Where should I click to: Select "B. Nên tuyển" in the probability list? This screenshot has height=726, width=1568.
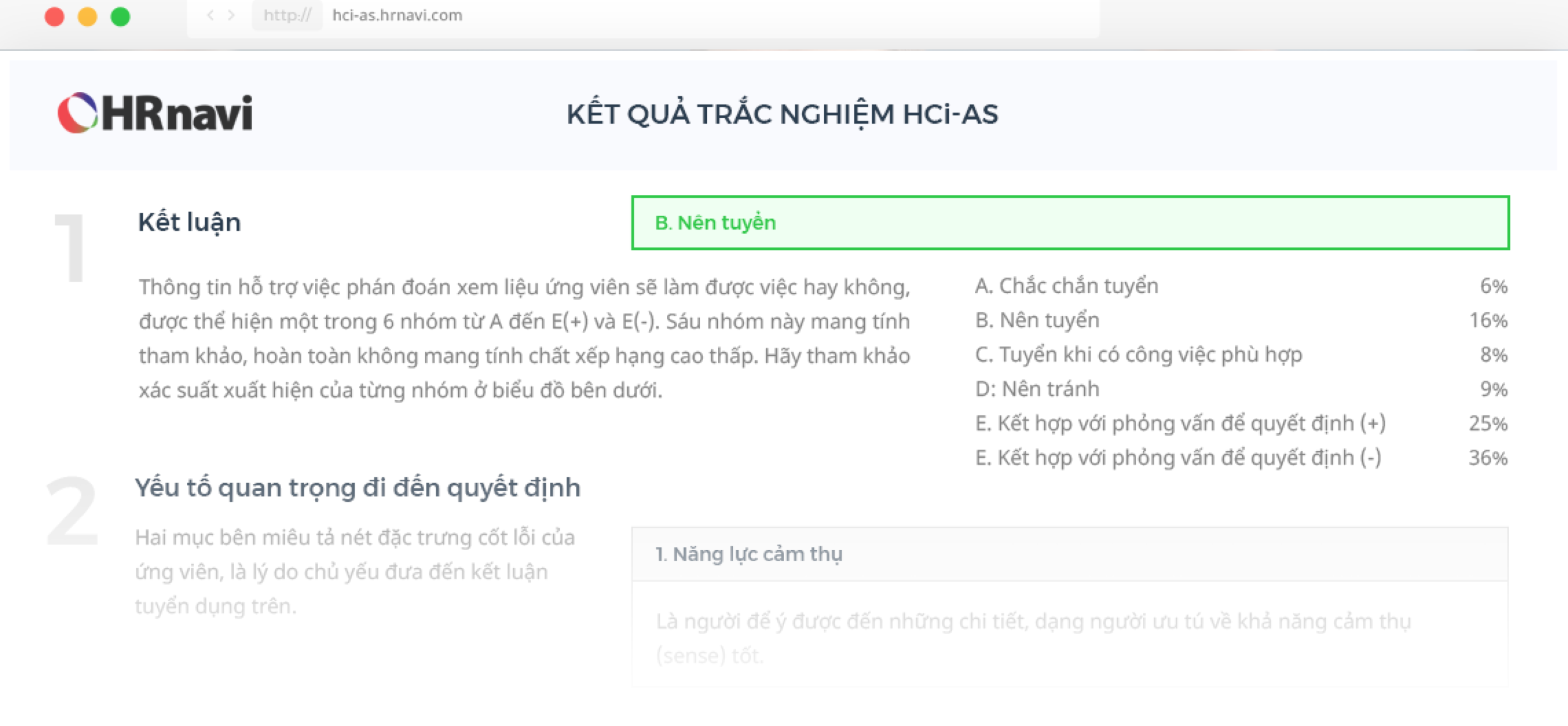1037,320
